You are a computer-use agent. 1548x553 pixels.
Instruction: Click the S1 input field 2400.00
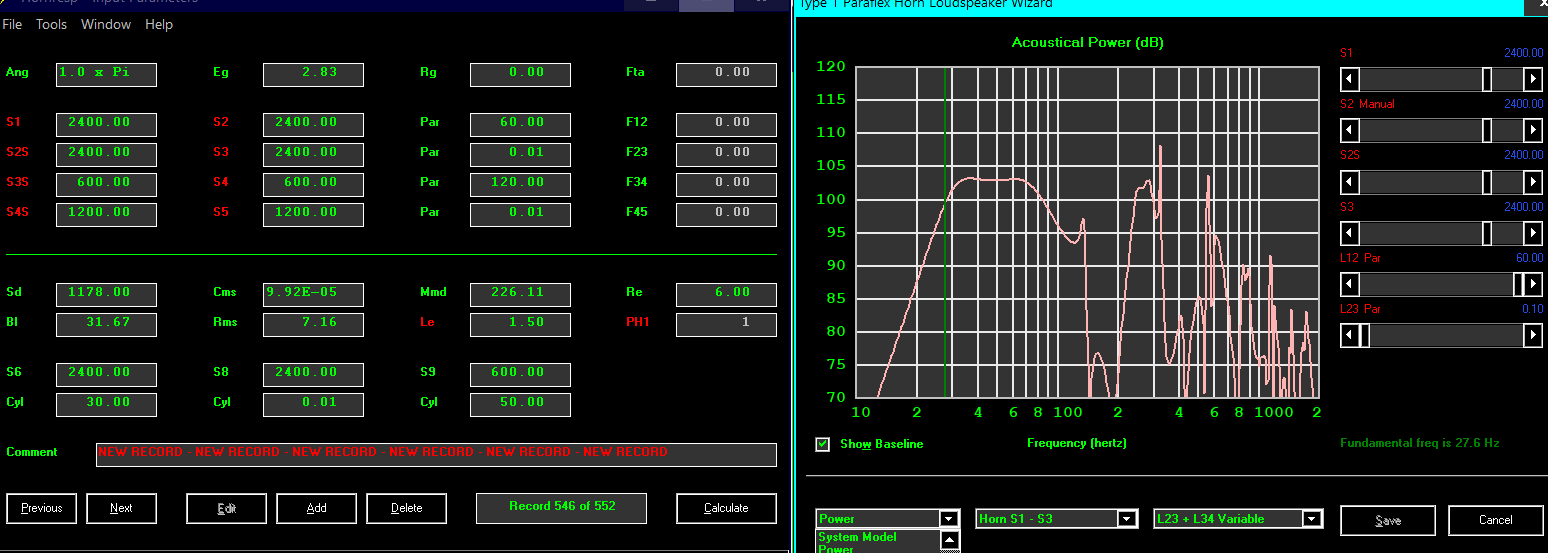[x=106, y=124]
